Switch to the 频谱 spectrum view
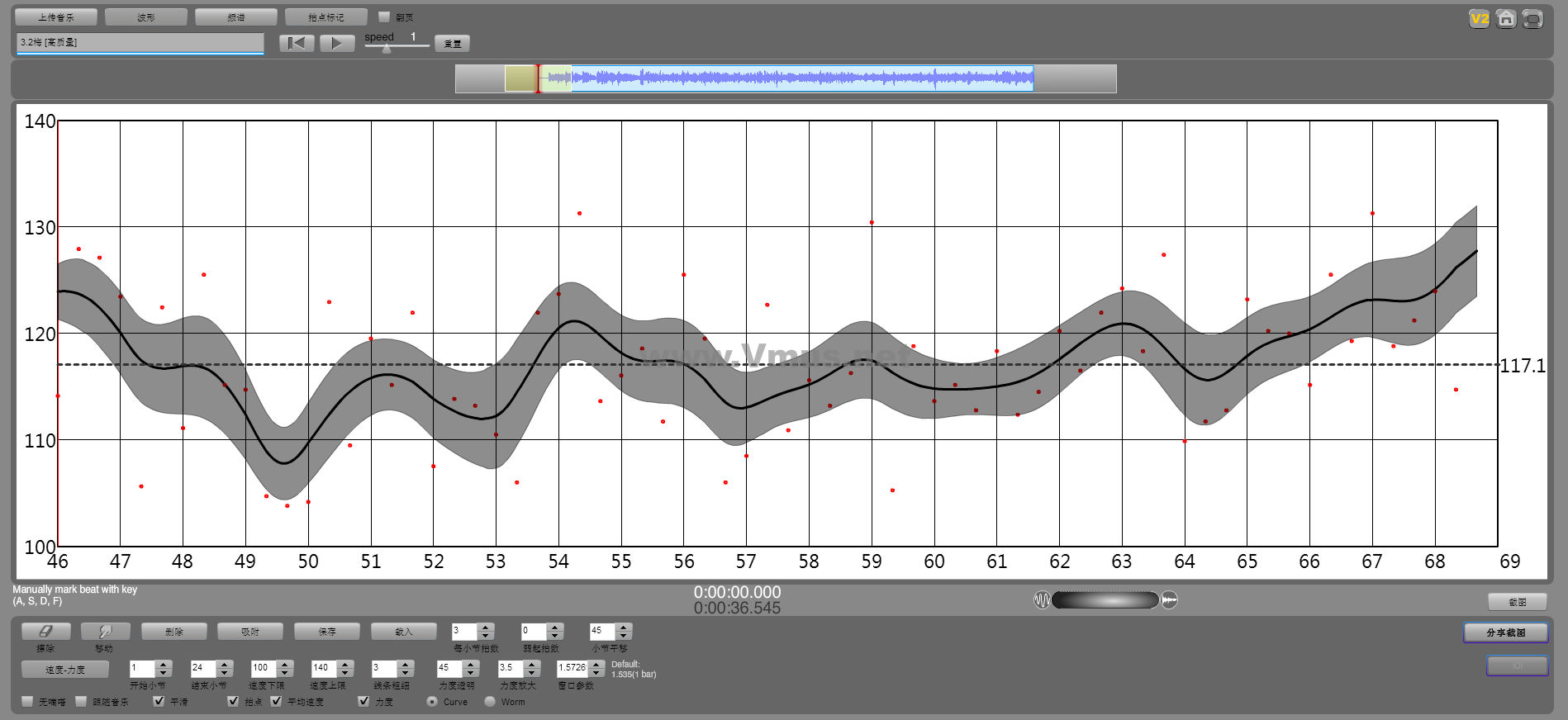The image size is (1568, 720). tap(235, 17)
